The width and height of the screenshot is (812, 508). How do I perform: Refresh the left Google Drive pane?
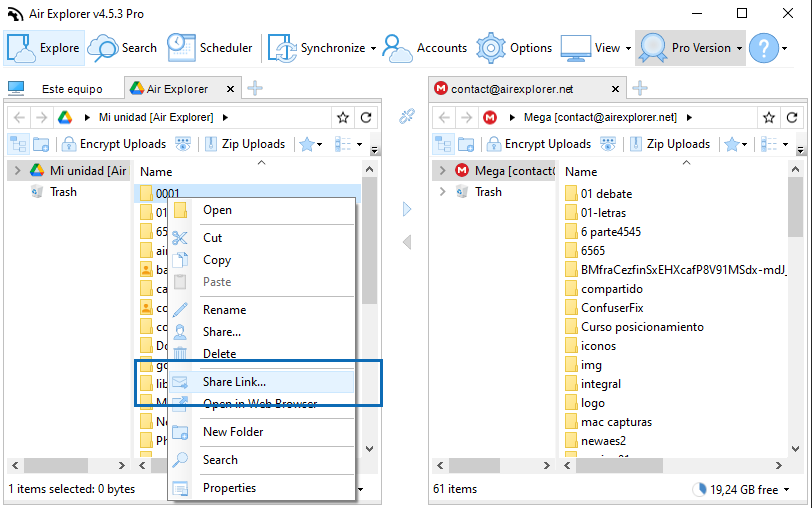pyautogui.click(x=366, y=118)
